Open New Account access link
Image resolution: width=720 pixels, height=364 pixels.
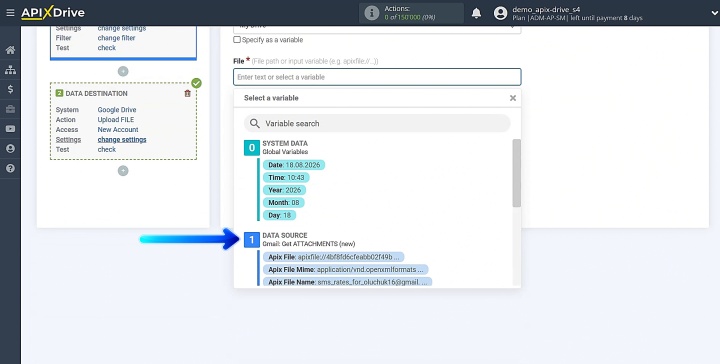(x=118, y=129)
